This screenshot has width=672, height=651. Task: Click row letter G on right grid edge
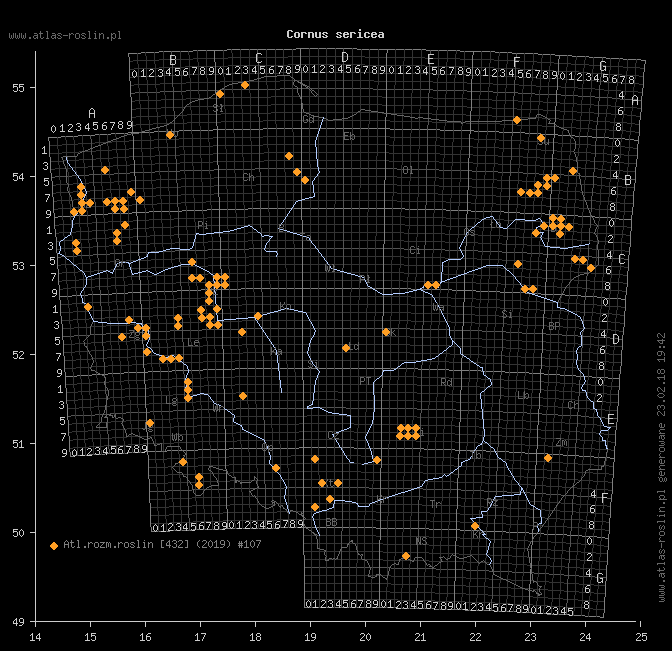click(x=600, y=579)
